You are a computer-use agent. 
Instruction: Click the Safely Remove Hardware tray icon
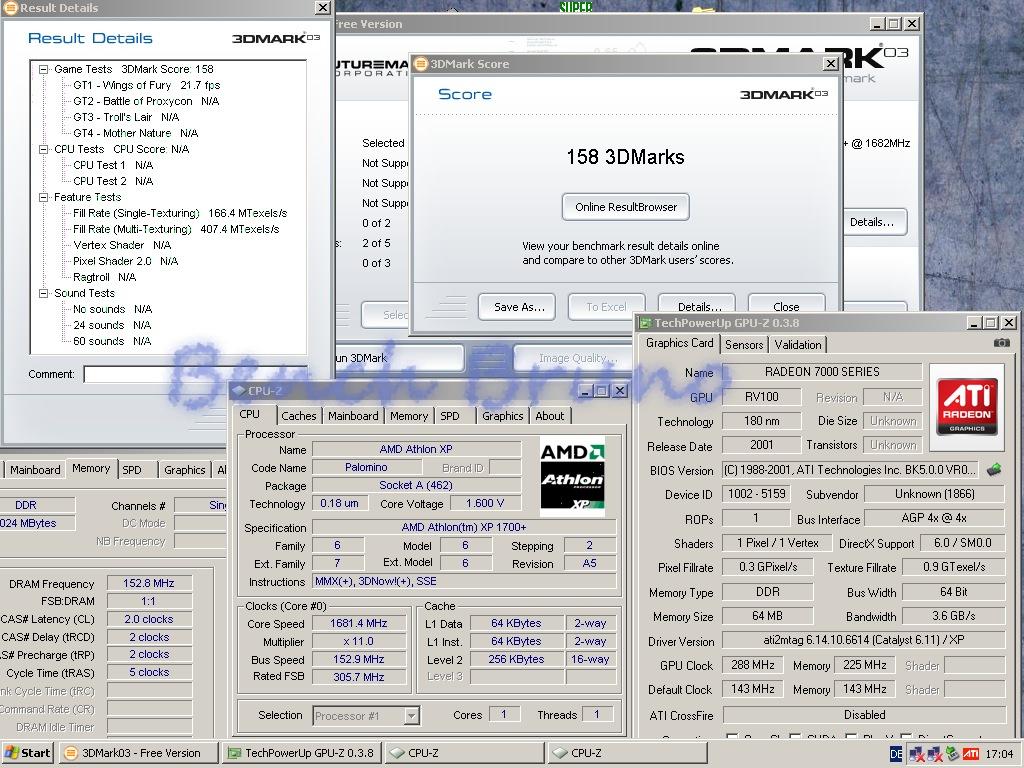tap(953, 754)
